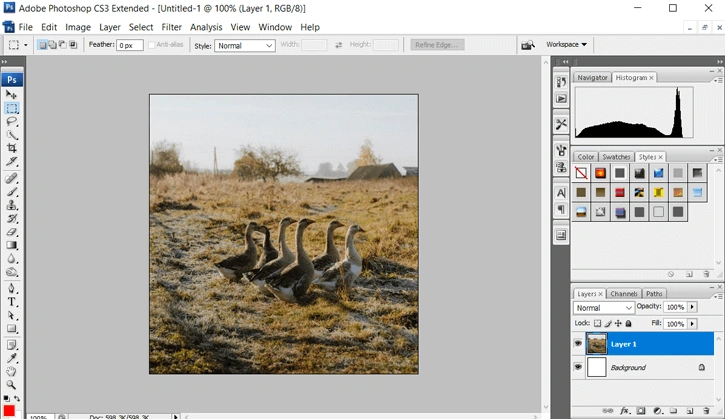
Task: Open the Layers panel options menu
Action: (x=717, y=296)
